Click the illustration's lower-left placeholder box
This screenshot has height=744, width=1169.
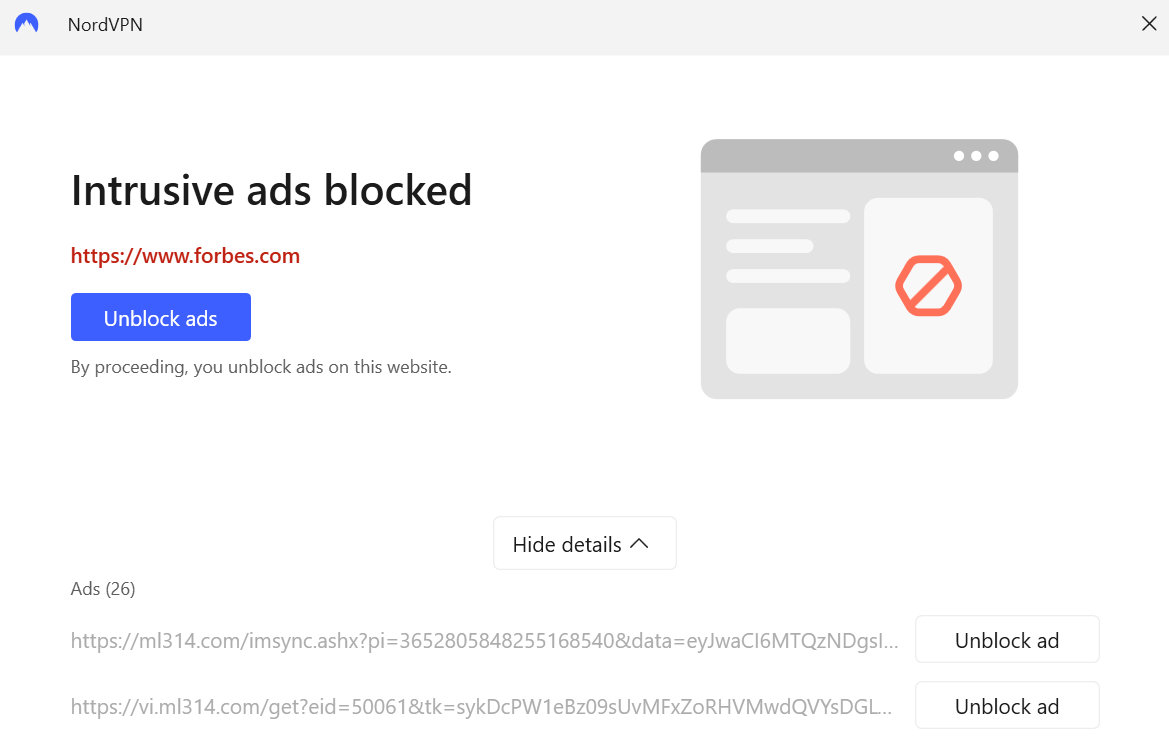(x=788, y=341)
